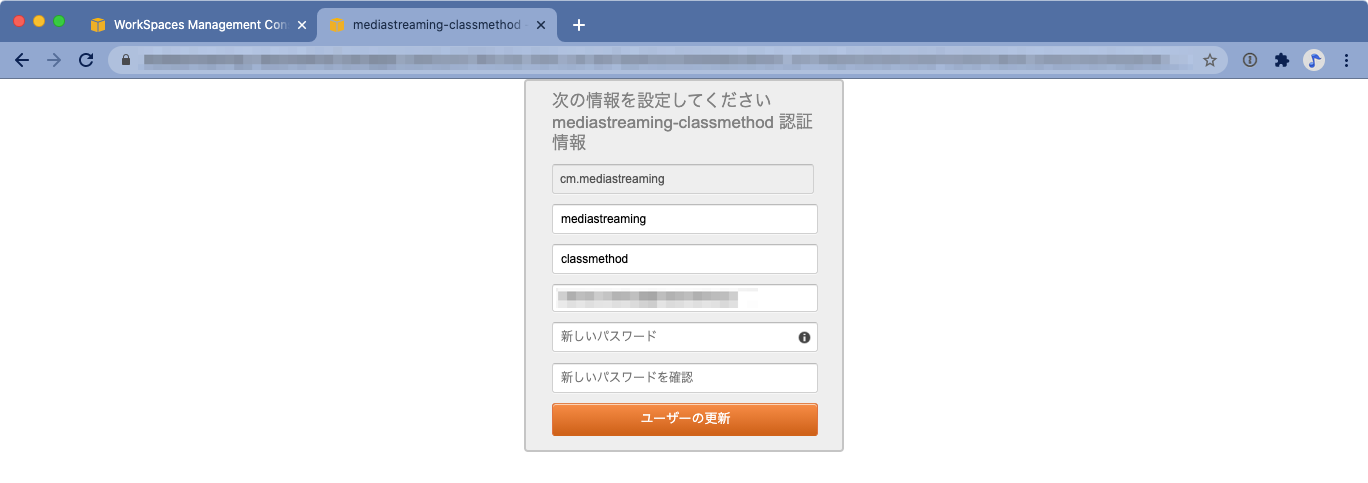Click the padlock site info icon
The height and width of the screenshot is (483, 1368).
[x=126, y=60]
